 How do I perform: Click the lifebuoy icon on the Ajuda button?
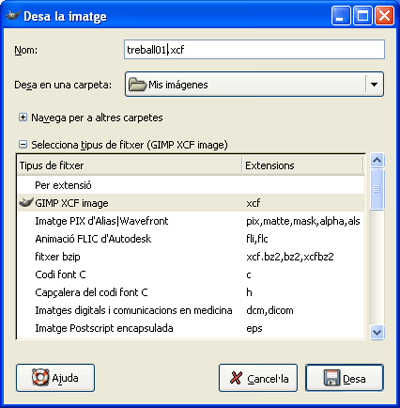[x=41, y=378]
